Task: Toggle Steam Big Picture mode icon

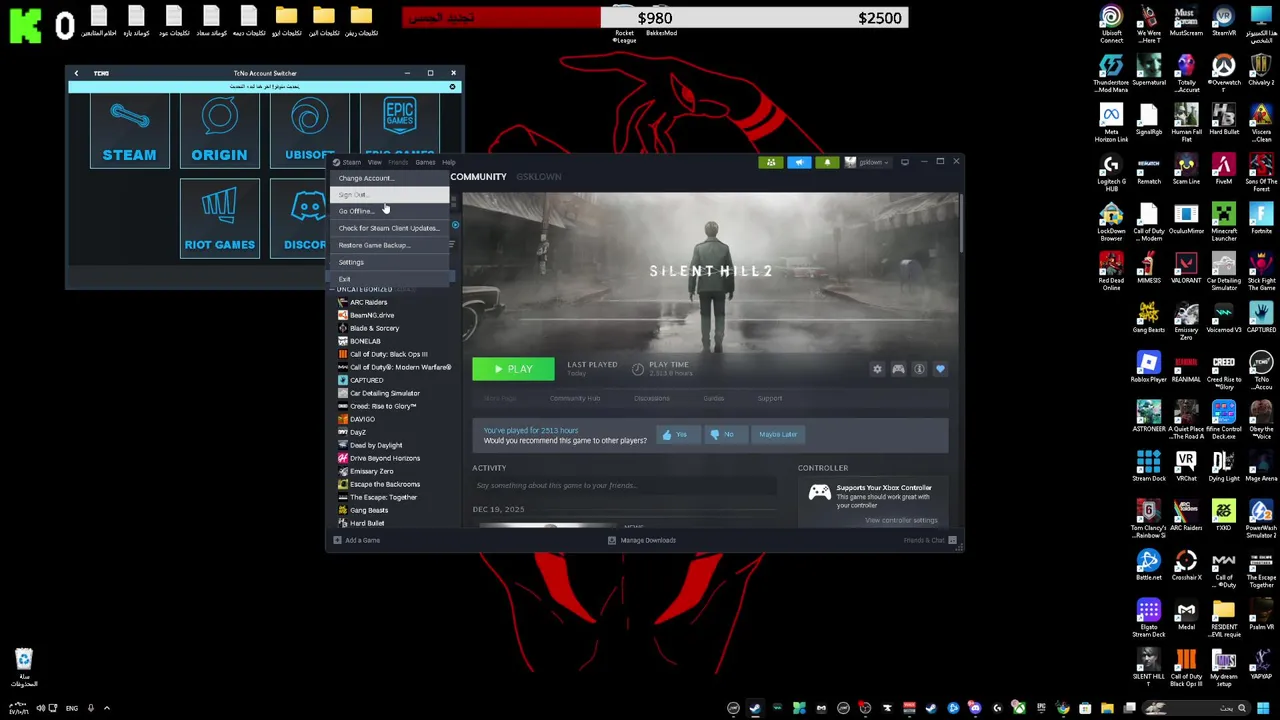Action: click(x=905, y=162)
